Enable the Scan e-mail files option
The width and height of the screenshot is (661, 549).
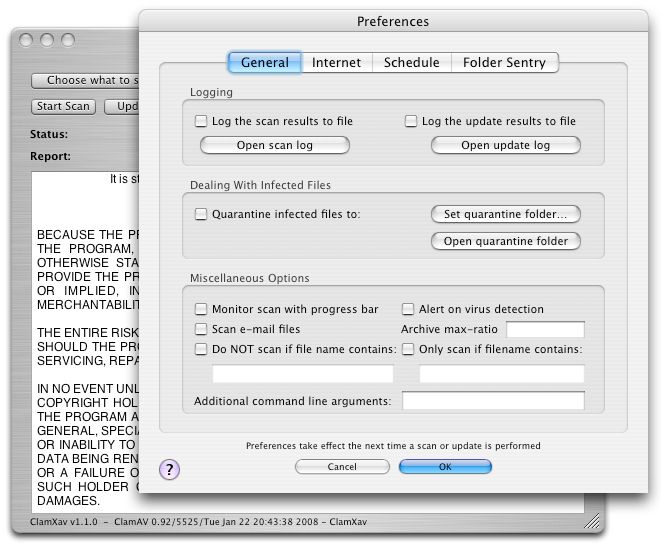point(201,329)
